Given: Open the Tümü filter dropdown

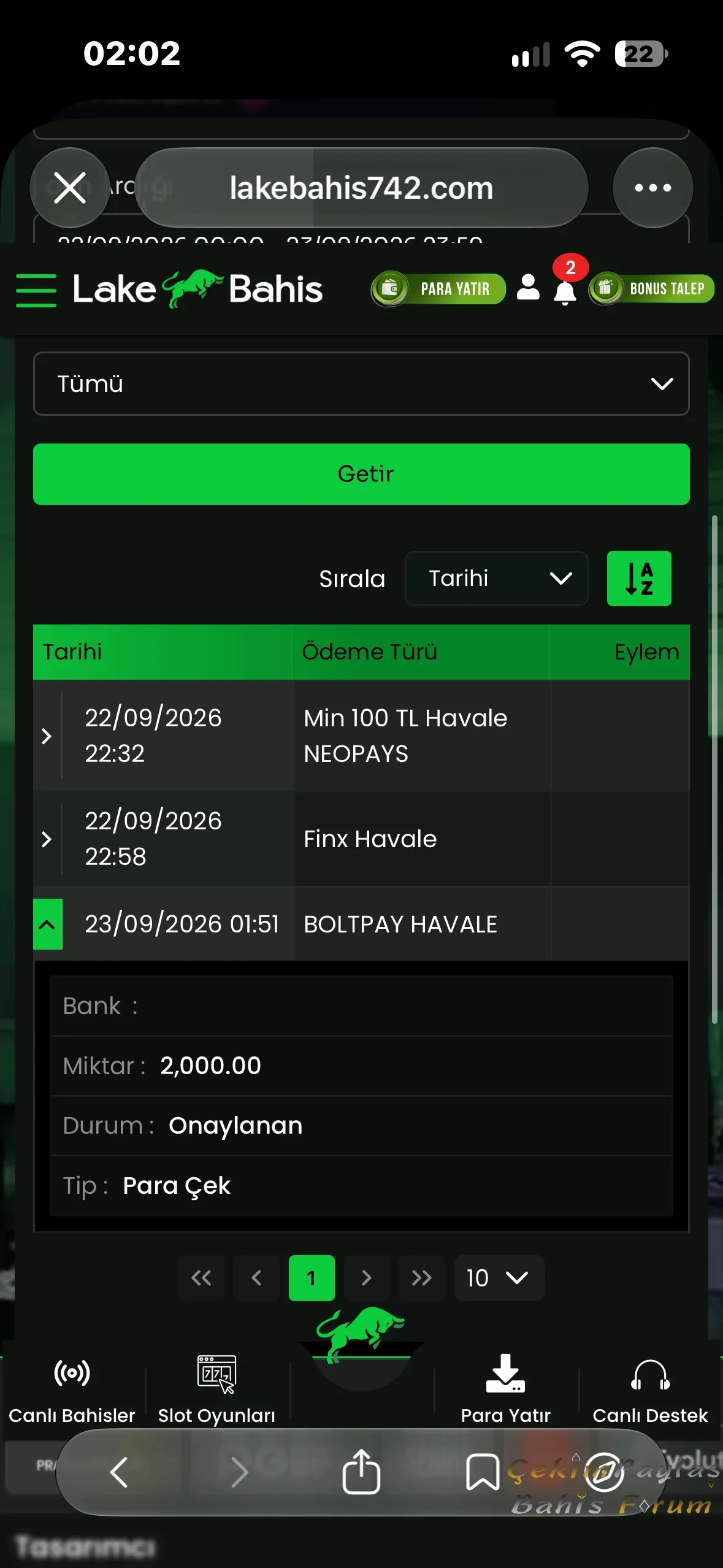Looking at the screenshot, I should pos(361,383).
